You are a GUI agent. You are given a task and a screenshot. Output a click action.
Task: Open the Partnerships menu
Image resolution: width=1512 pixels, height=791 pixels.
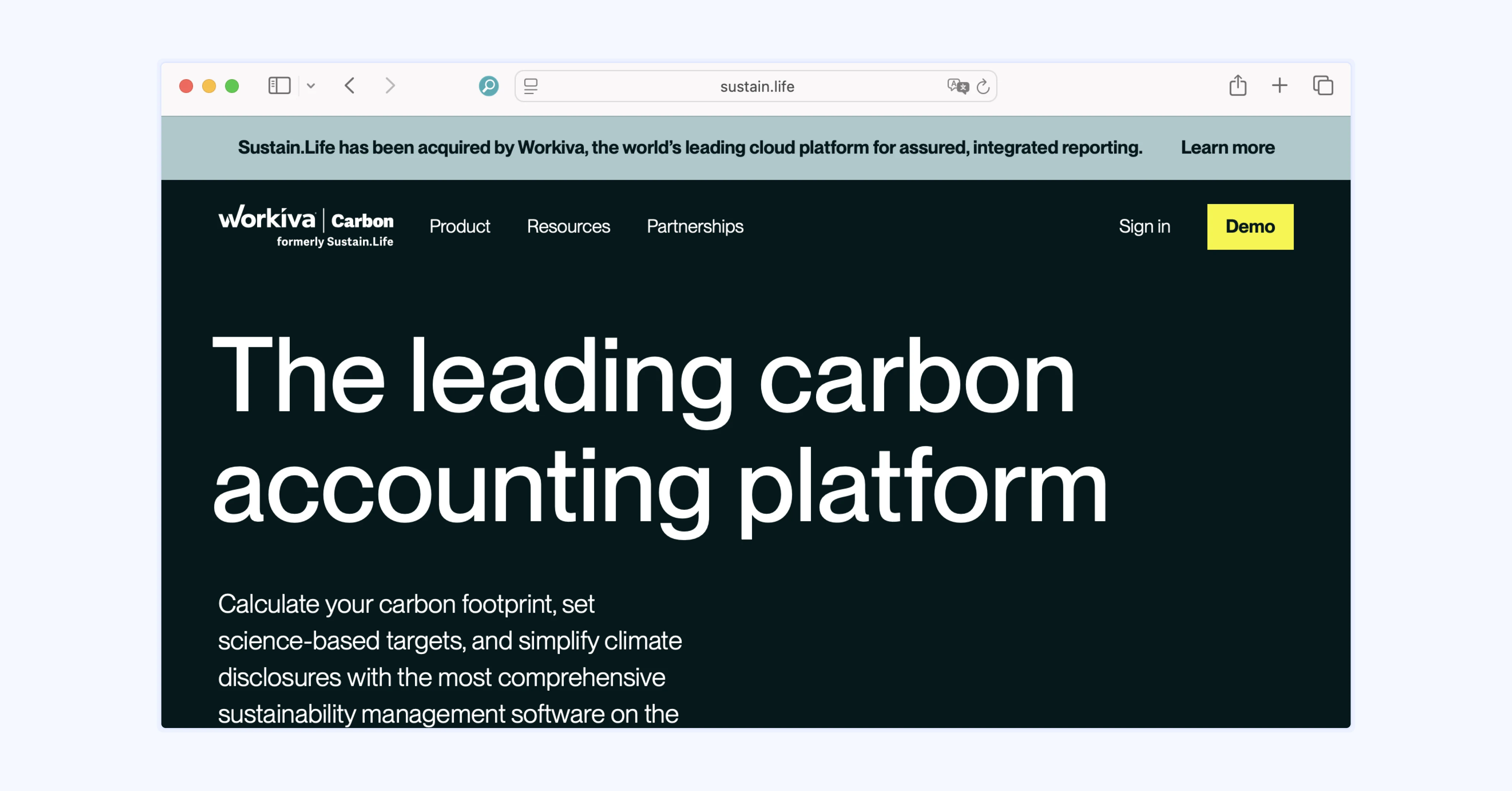click(695, 227)
